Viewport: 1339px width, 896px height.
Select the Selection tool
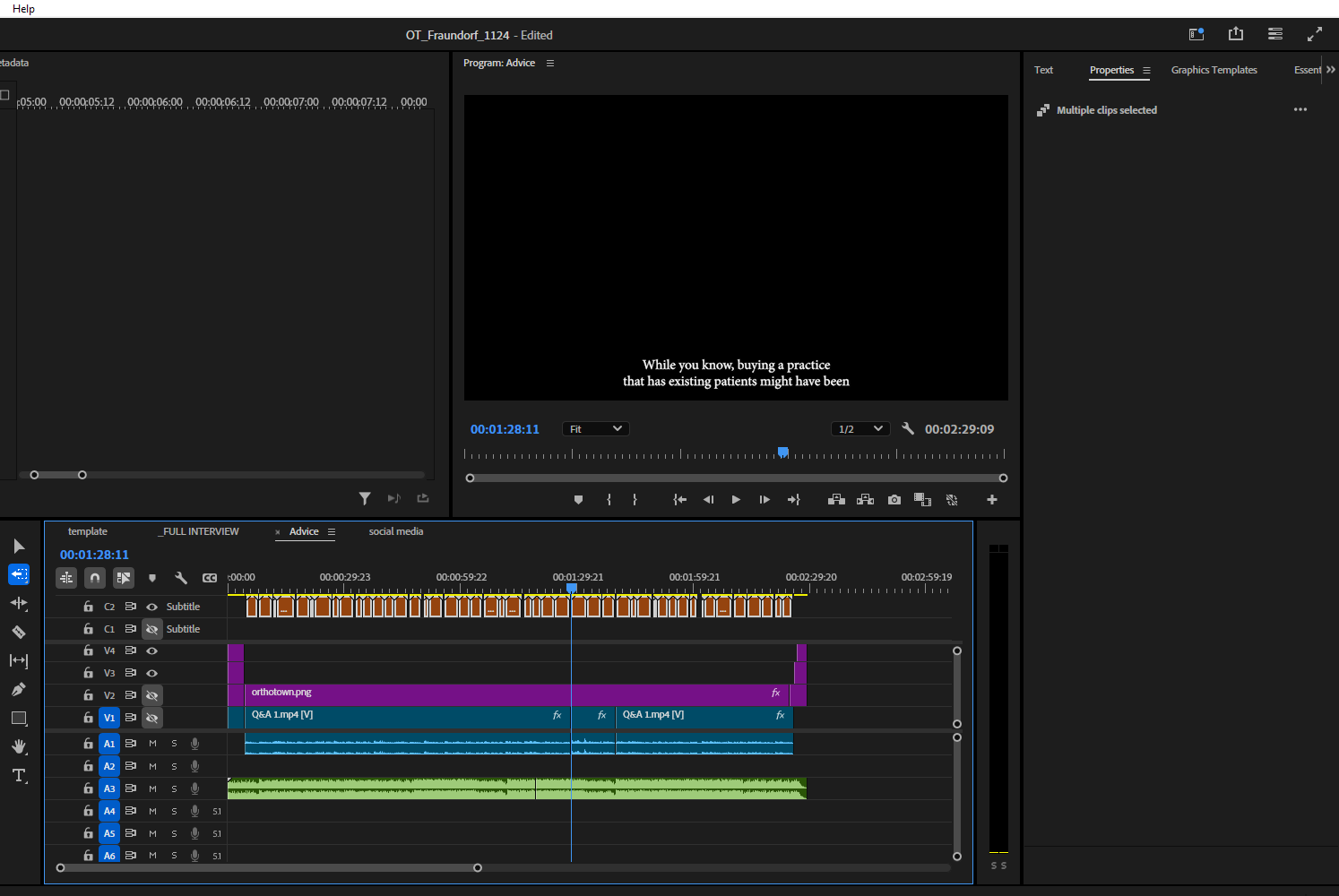19,546
